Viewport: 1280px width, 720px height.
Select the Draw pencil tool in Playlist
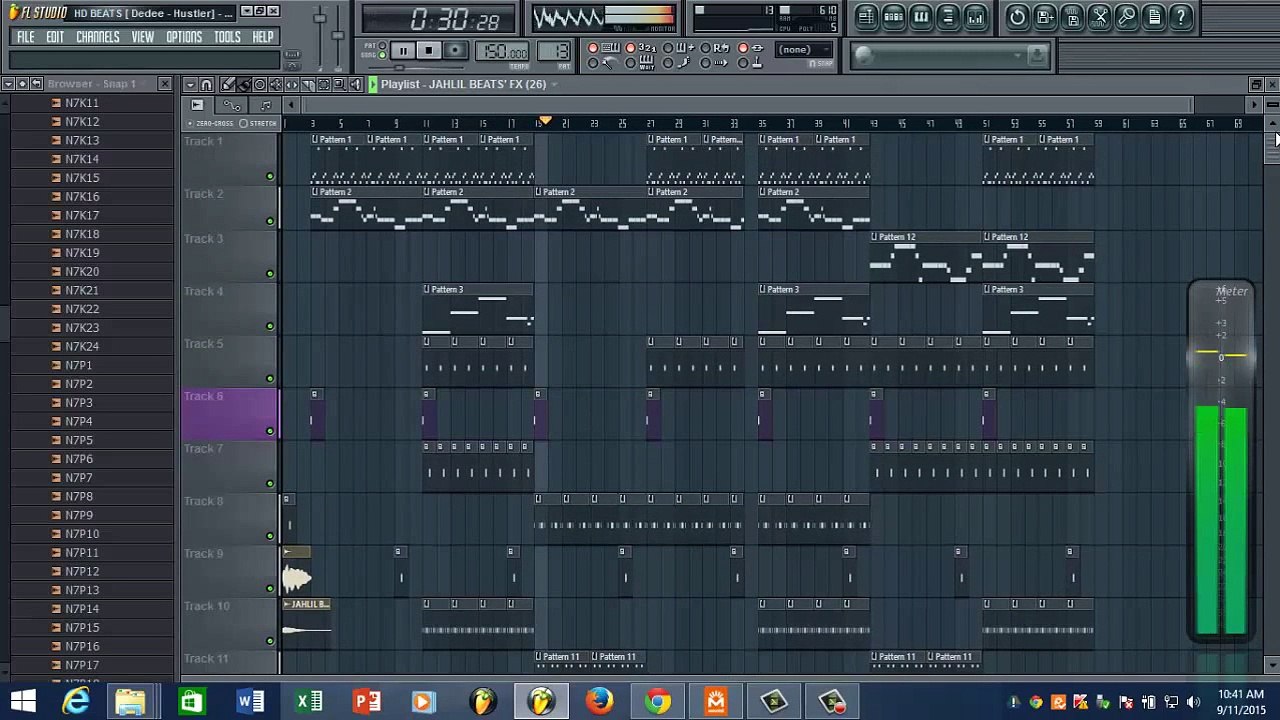[228, 85]
